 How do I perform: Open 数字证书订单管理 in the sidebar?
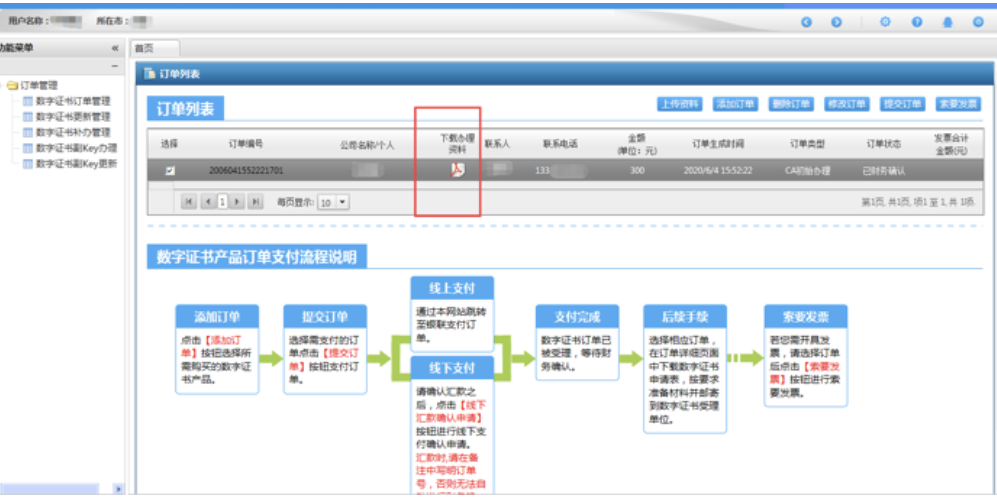click(x=73, y=101)
